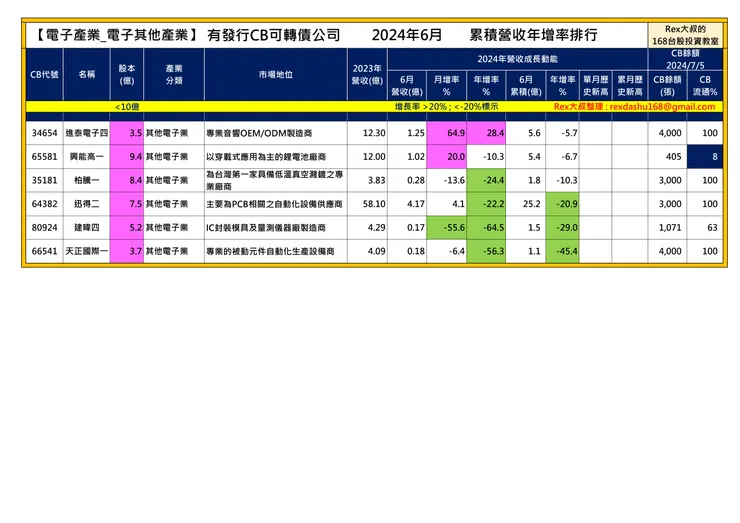Click the green cumulative growth cell -29.0
This screenshot has width=740, height=523.
[562, 228]
